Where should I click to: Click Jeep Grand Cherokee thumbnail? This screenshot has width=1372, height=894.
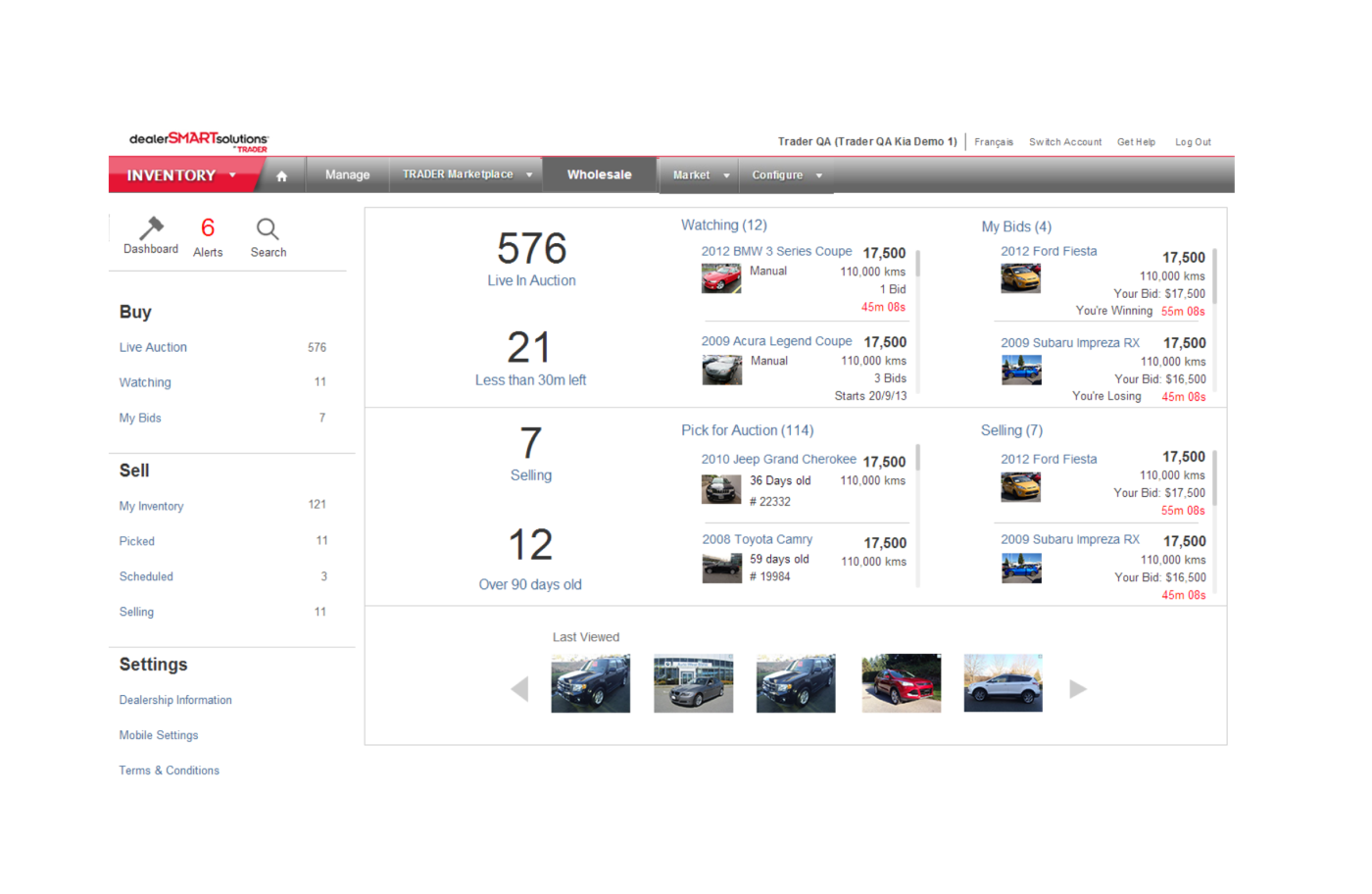[721, 488]
